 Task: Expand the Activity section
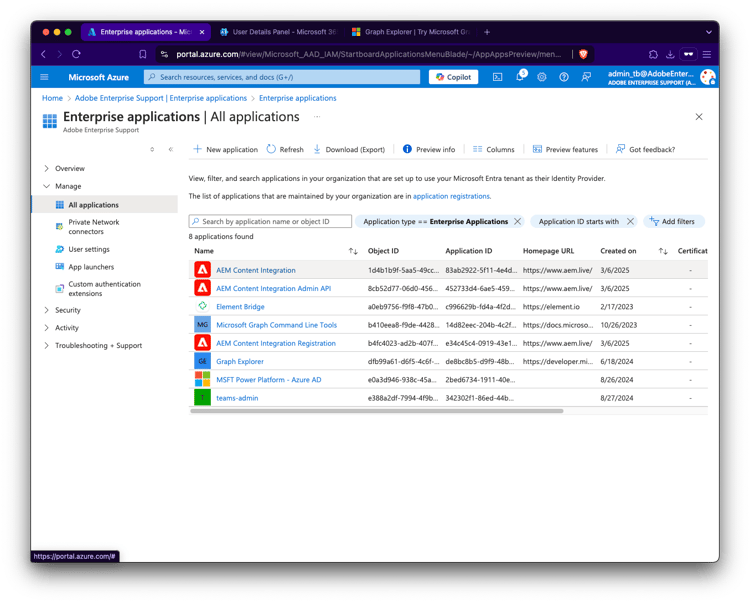(46, 328)
